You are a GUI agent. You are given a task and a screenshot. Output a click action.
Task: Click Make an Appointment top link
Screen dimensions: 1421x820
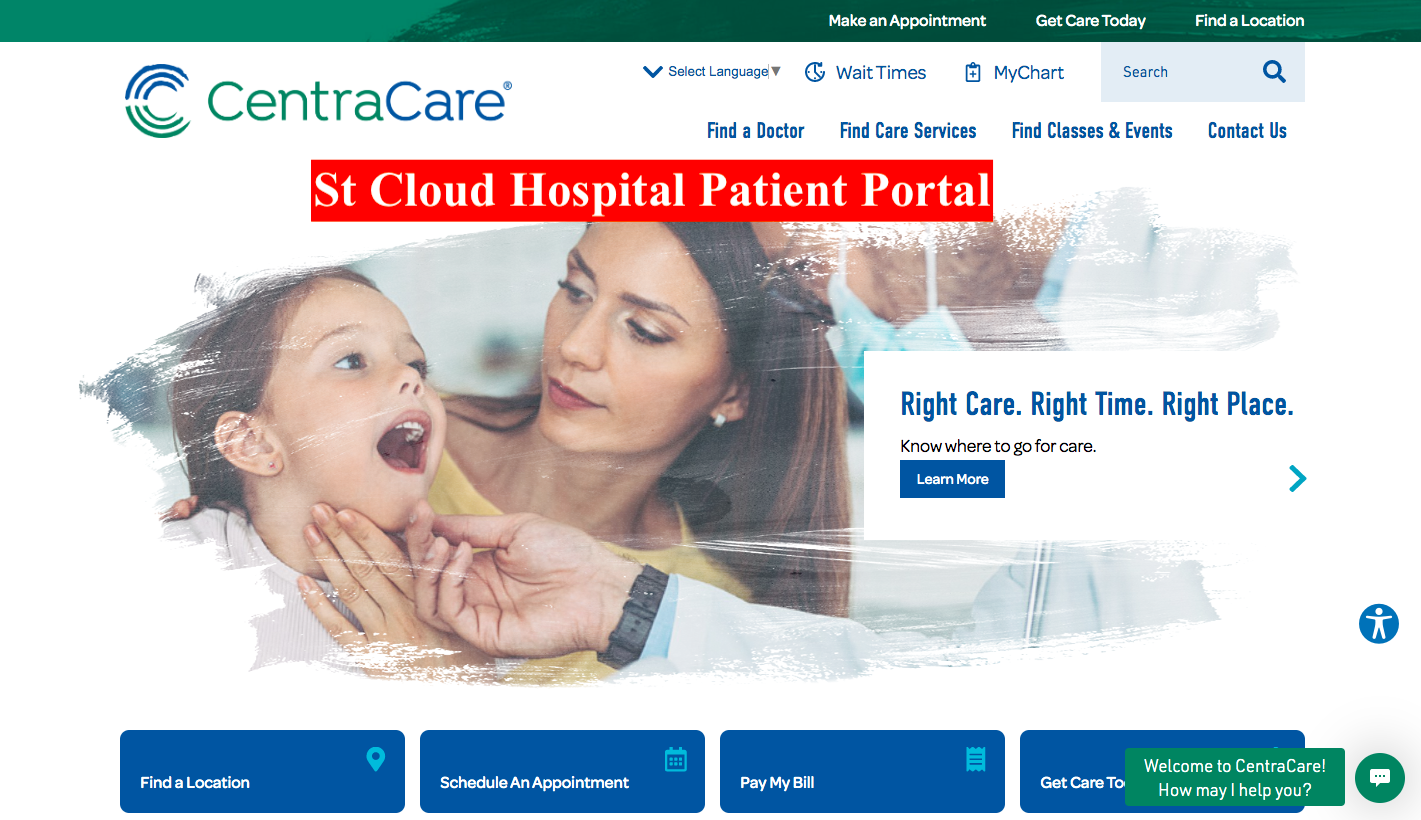[907, 21]
